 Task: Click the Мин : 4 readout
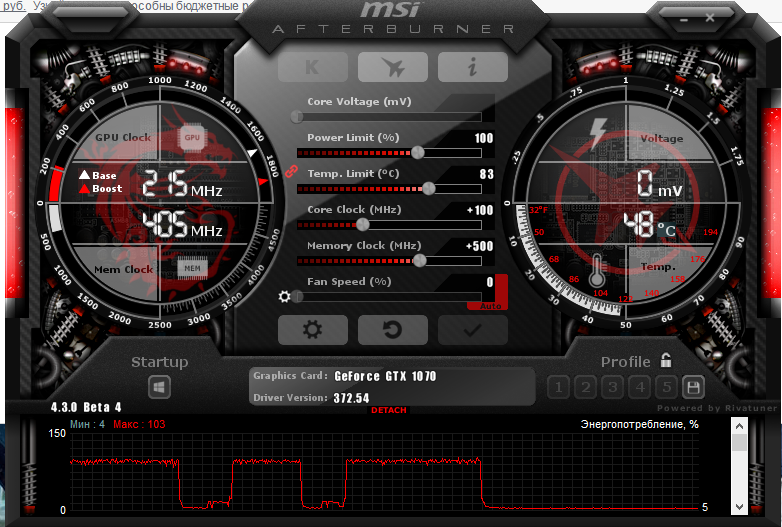click(x=87, y=424)
